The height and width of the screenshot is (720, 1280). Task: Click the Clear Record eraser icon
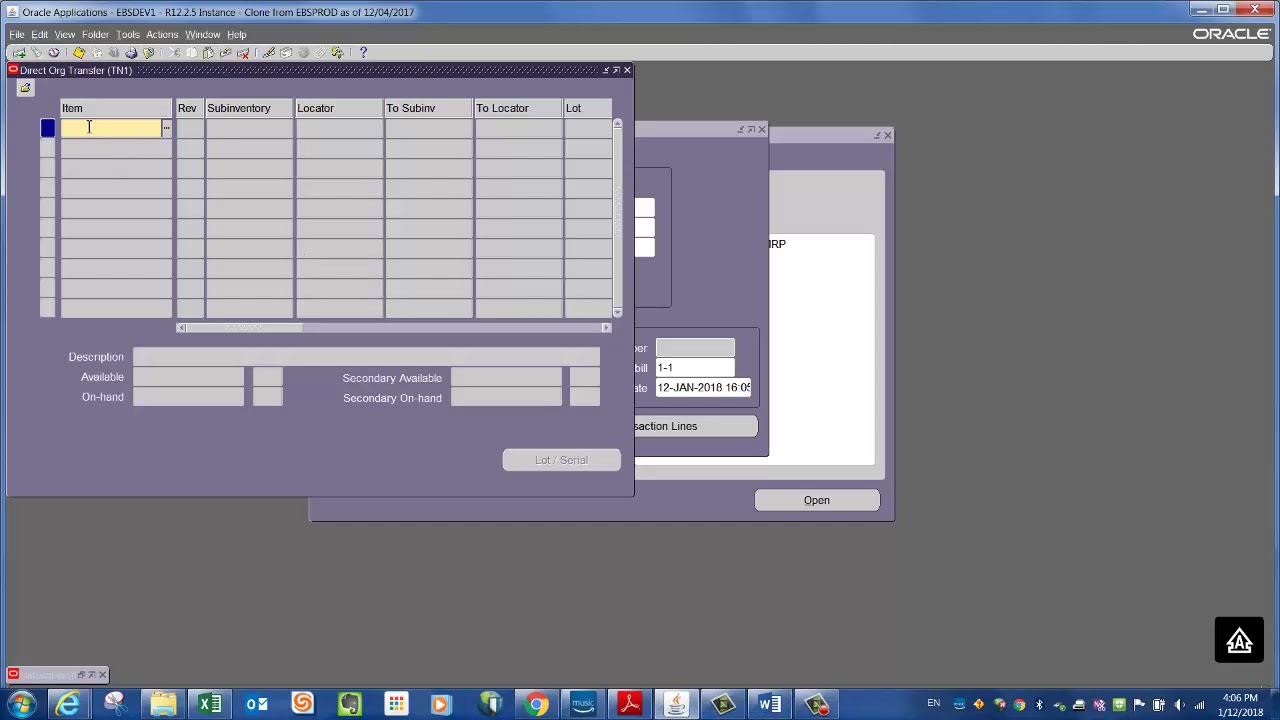226,52
